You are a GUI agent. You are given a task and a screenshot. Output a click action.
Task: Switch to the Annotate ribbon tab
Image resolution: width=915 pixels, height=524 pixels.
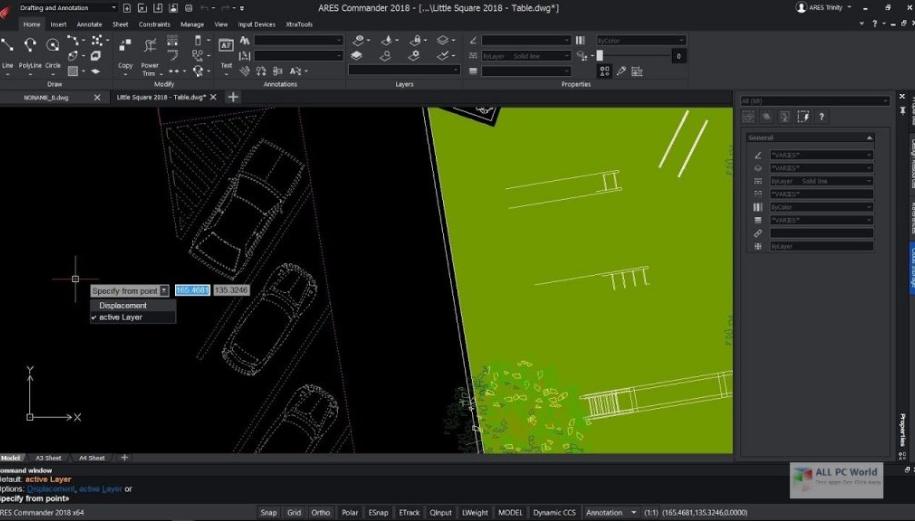click(x=89, y=25)
